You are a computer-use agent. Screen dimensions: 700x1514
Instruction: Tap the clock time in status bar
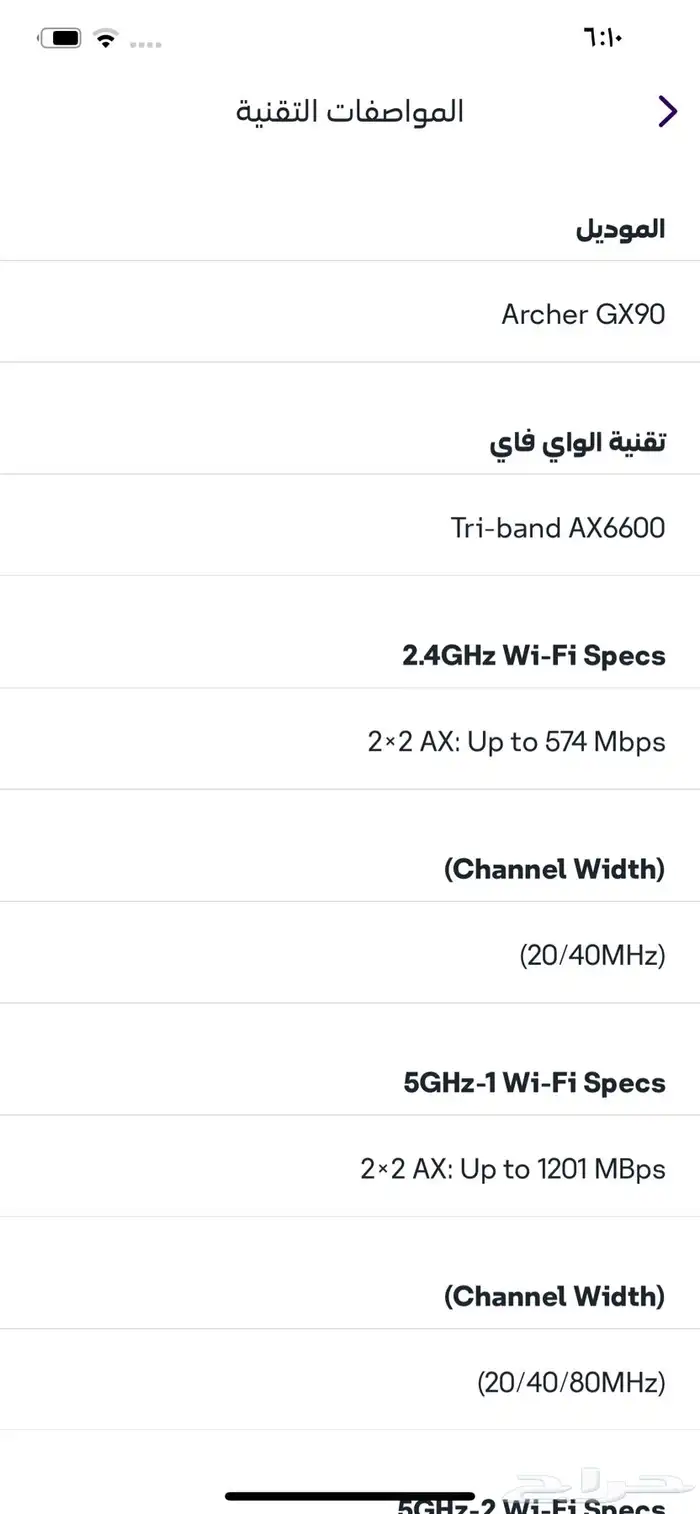602,39
